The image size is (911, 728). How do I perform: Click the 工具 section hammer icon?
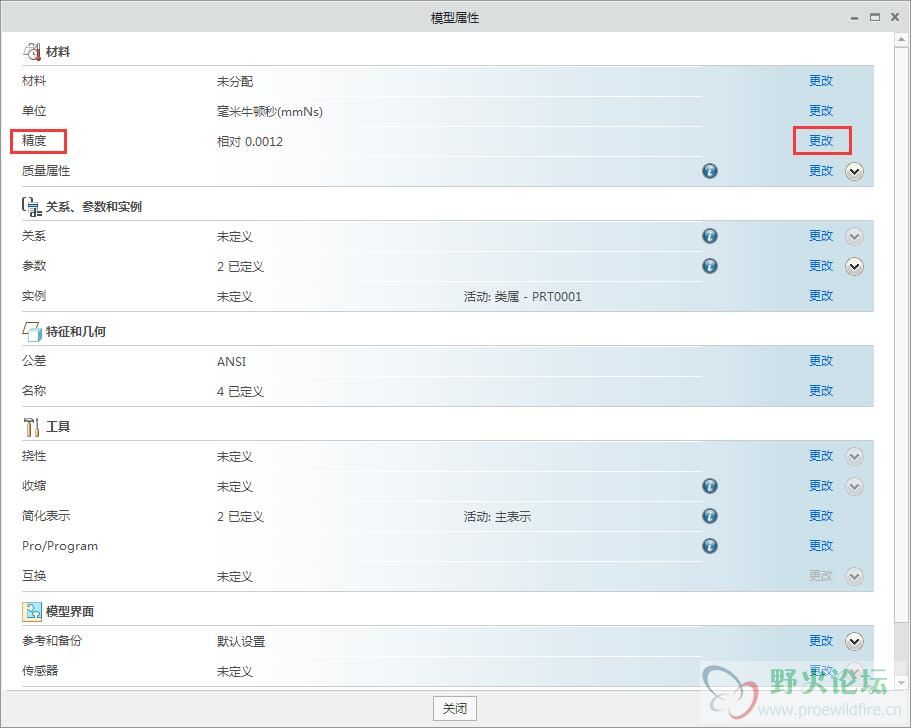pyautogui.click(x=31, y=426)
